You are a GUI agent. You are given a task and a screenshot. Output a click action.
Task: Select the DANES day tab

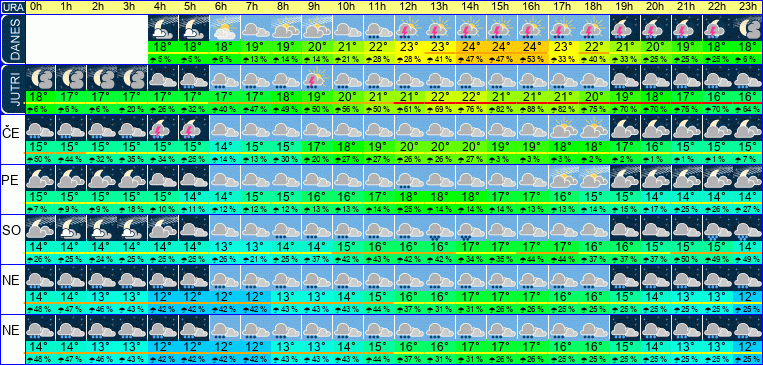point(12,39)
